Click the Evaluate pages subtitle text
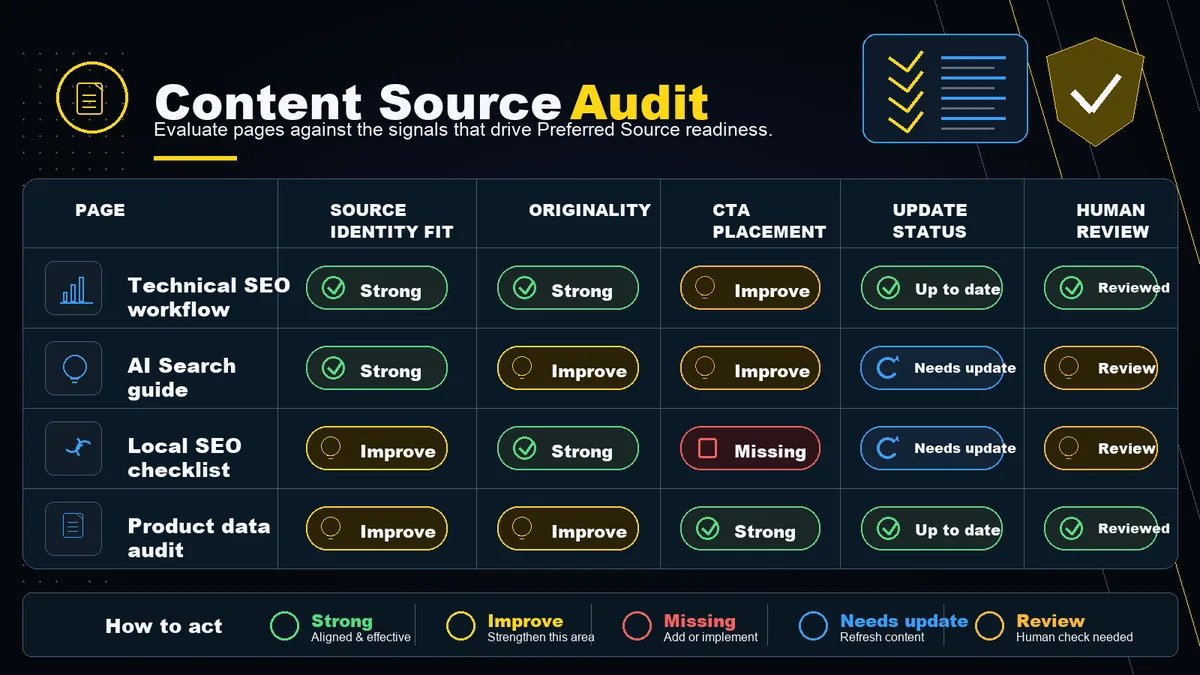The height and width of the screenshot is (675, 1200). (463, 131)
